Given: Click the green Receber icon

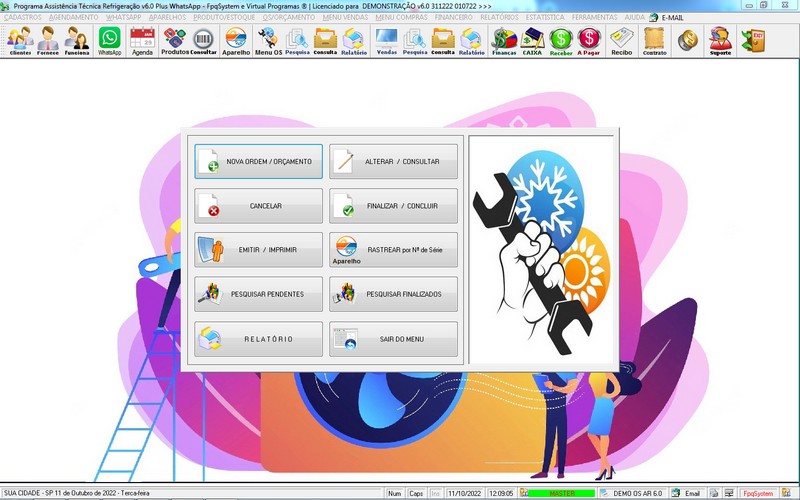Looking at the screenshot, I should (x=561, y=41).
